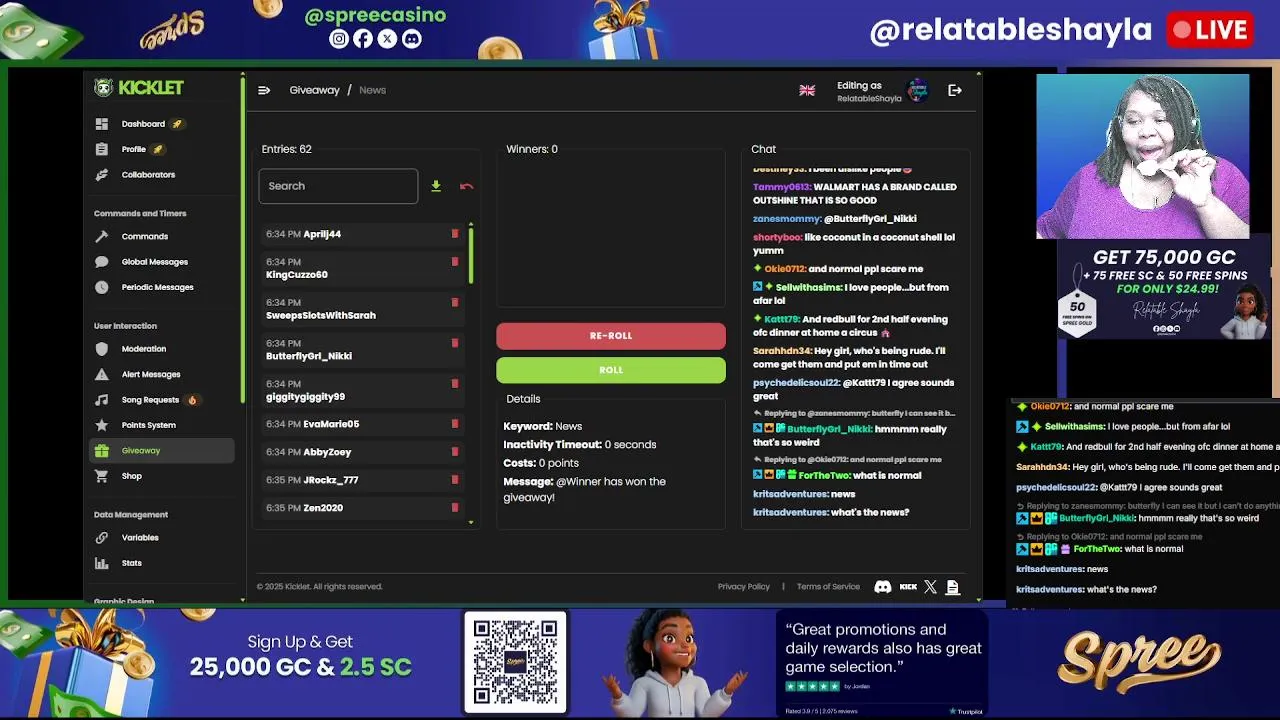Click the News breadcrumb
Viewport: 1280px width, 720px height.
(x=372, y=90)
